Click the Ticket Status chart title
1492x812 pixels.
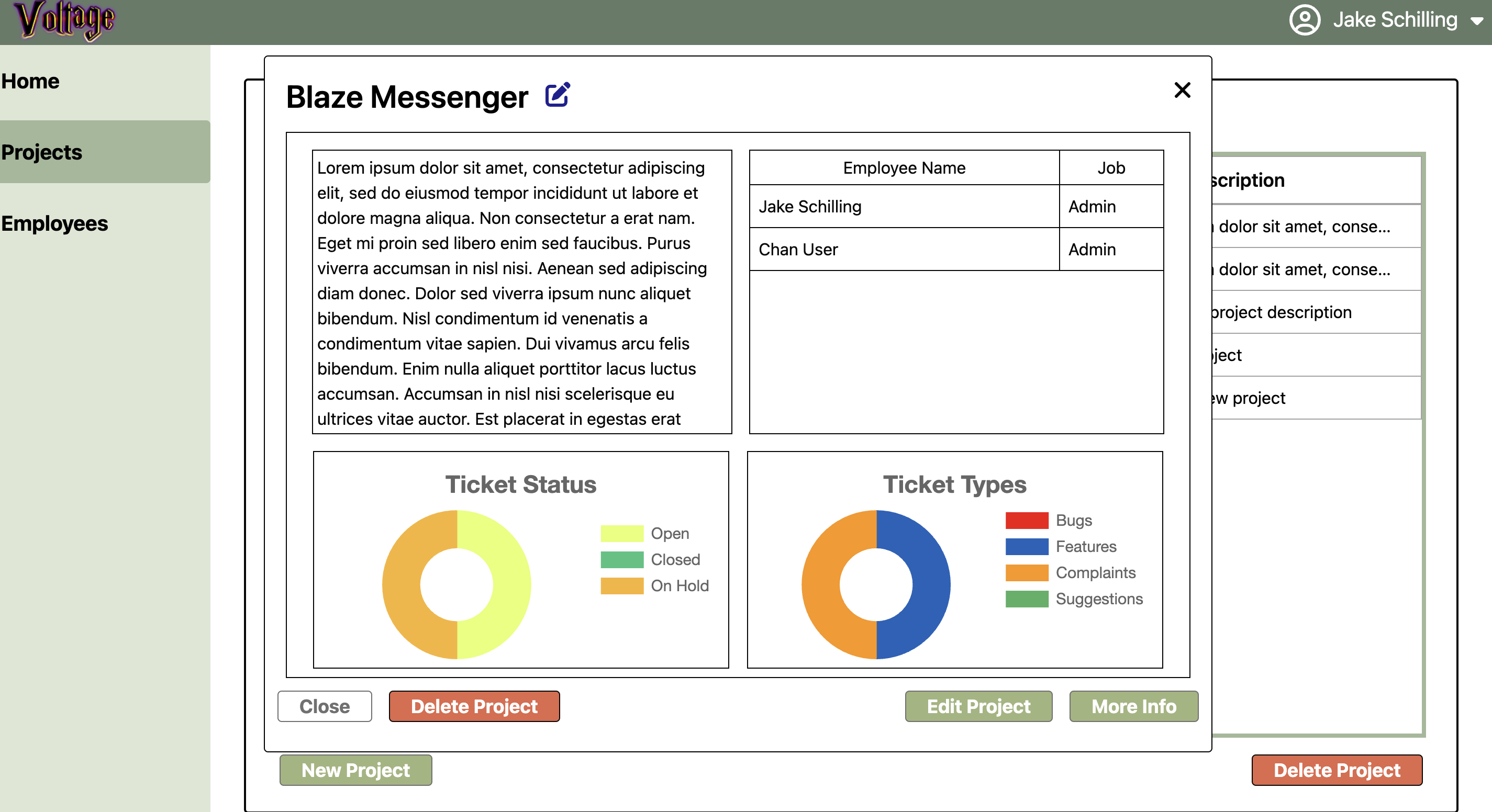(521, 484)
